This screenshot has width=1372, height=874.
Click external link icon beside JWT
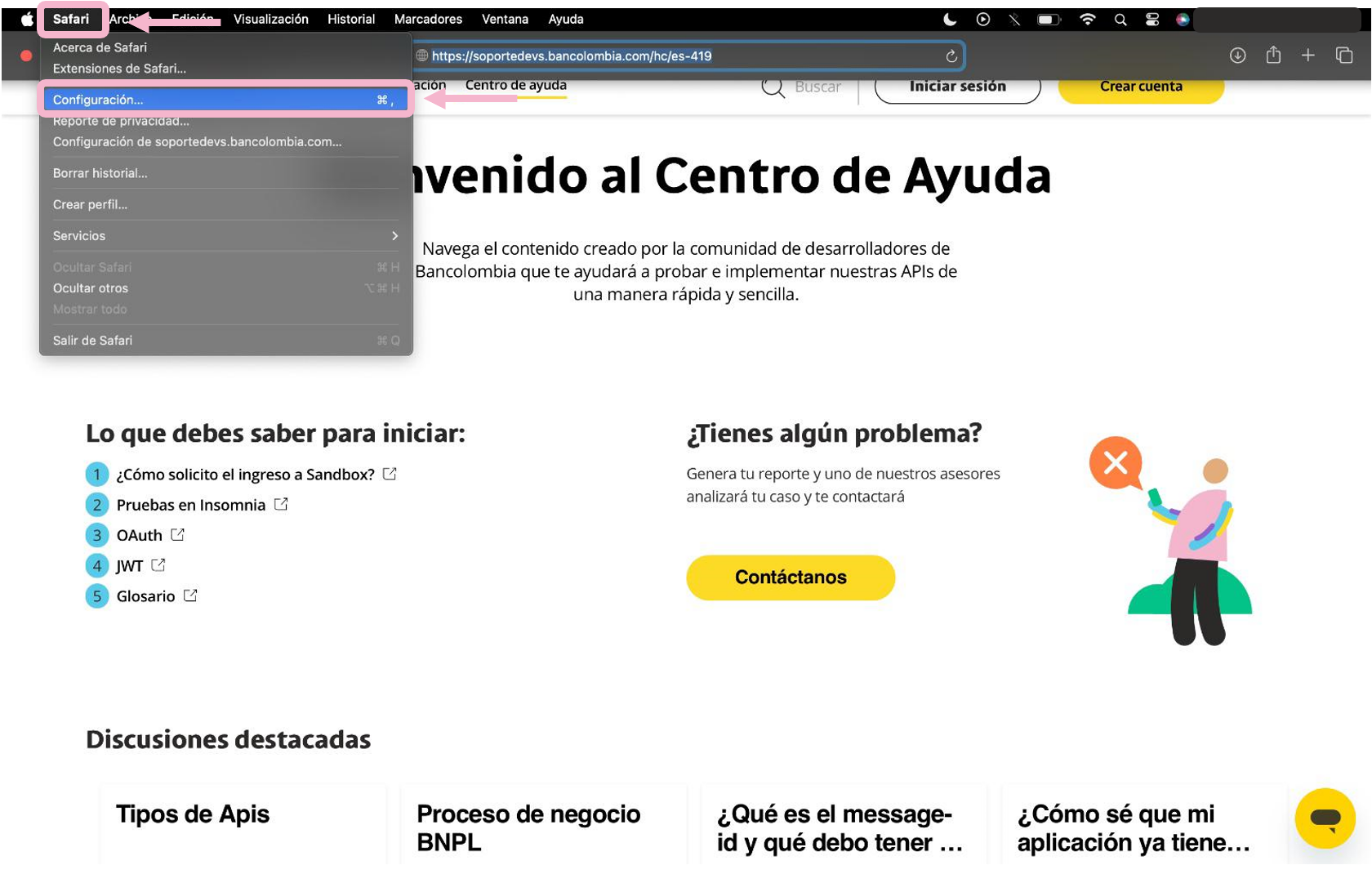[x=158, y=564]
